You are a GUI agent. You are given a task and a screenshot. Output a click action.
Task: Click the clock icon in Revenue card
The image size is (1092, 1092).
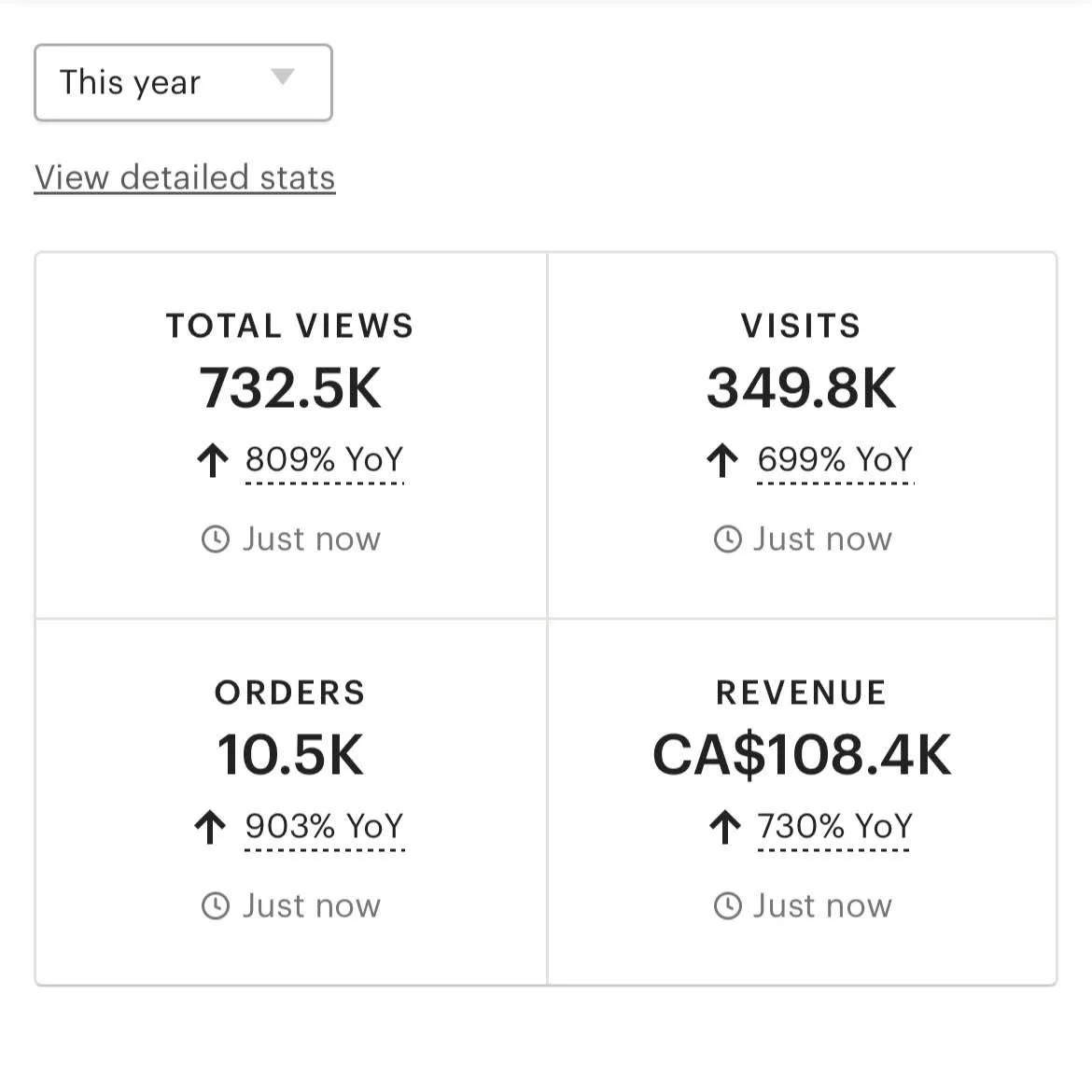click(727, 906)
